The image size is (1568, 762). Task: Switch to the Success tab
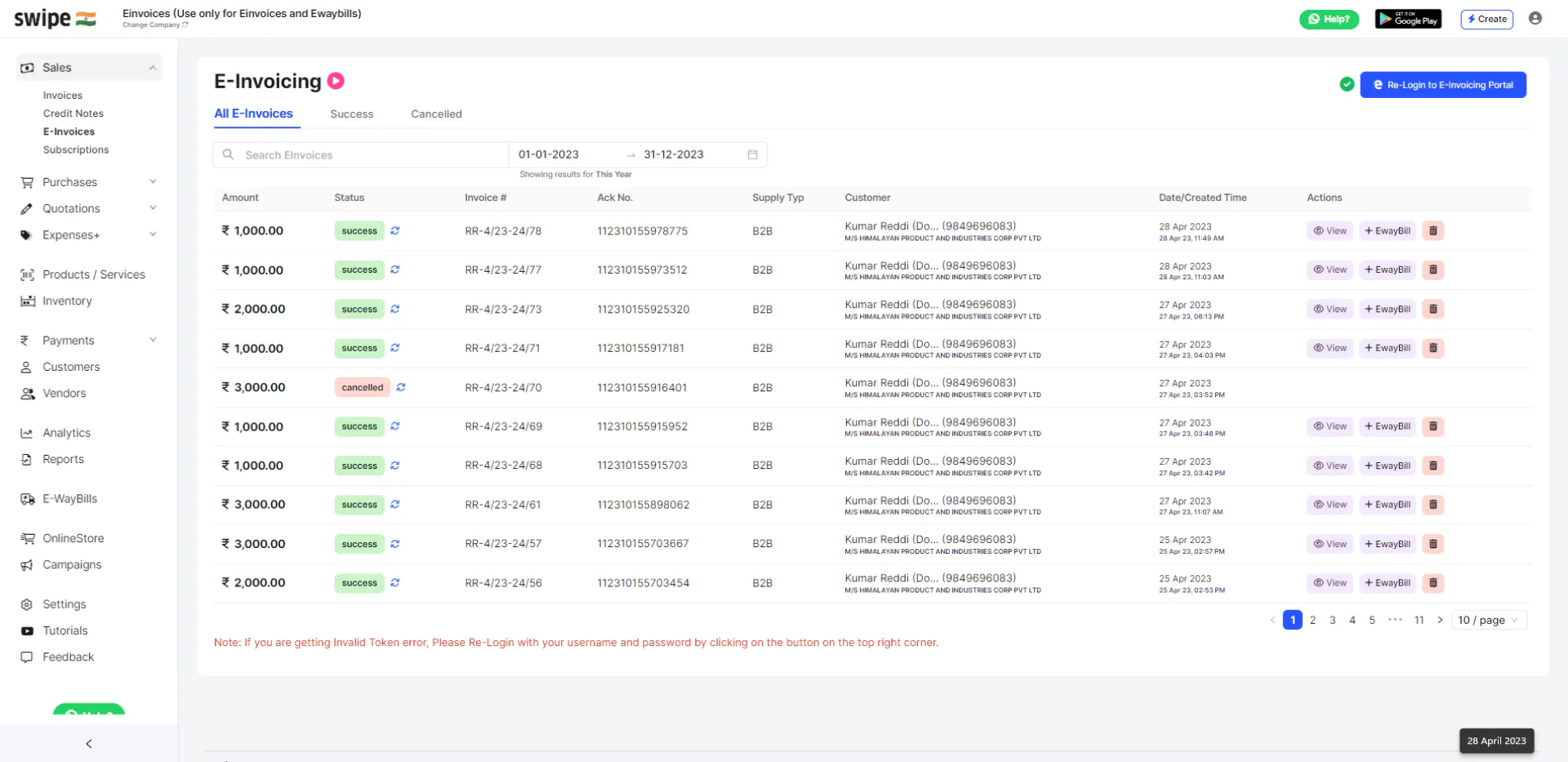coord(352,114)
